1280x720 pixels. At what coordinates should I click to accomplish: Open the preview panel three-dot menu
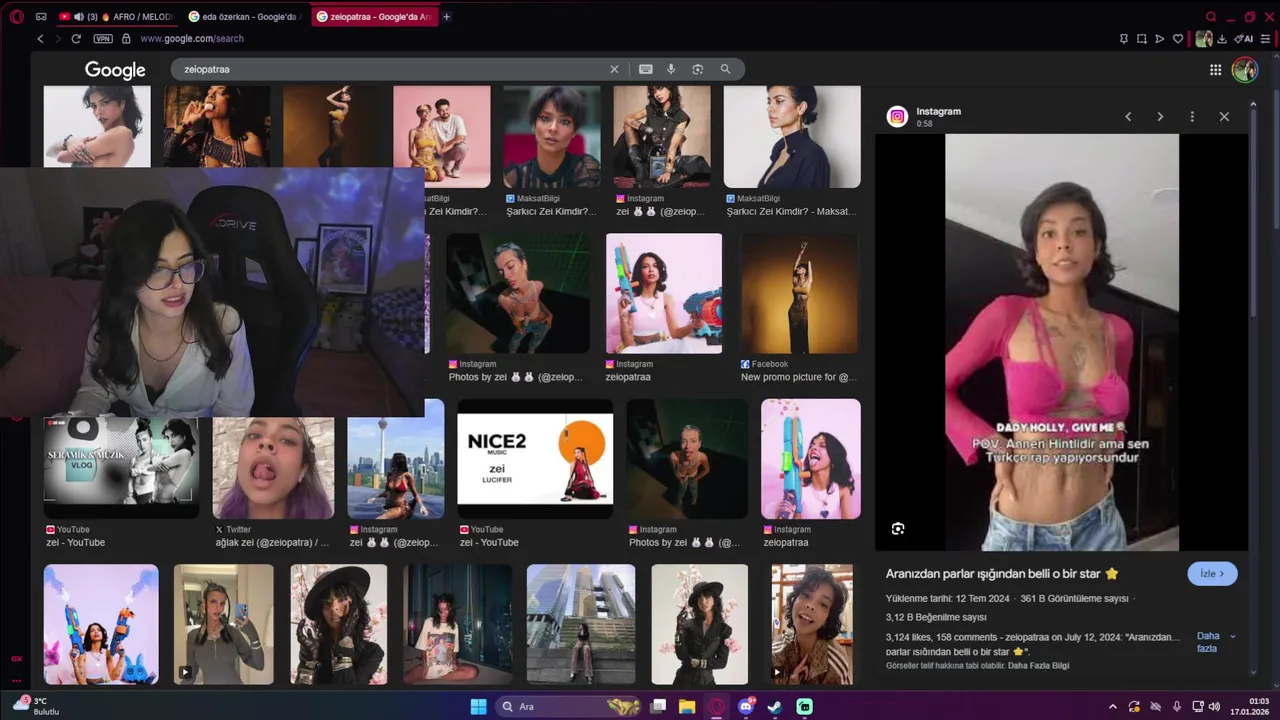[x=1192, y=117]
